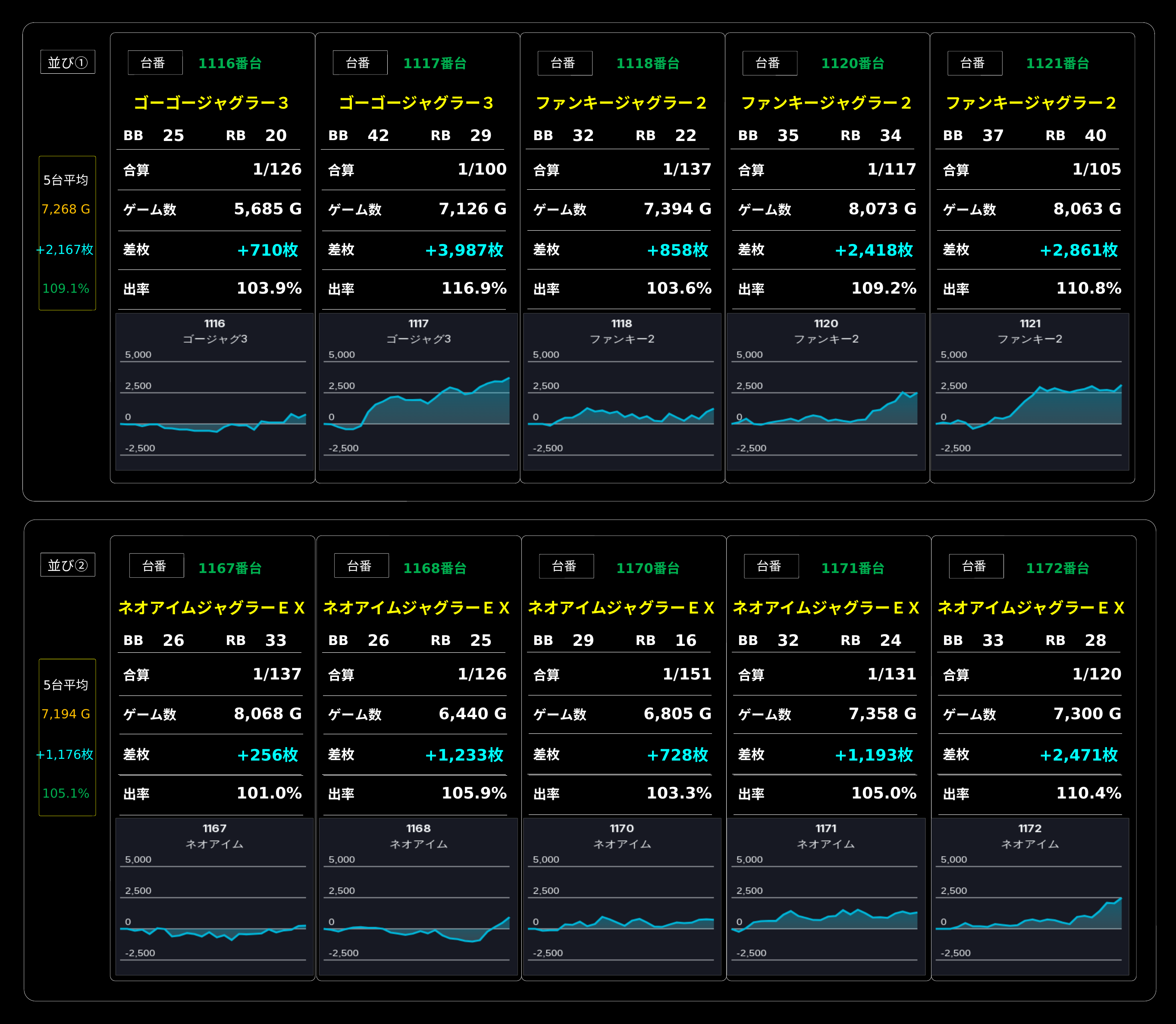The width and height of the screenshot is (1176, 1024).
Task: Click the 1118番台 machine number
Action: pos(648,63)
